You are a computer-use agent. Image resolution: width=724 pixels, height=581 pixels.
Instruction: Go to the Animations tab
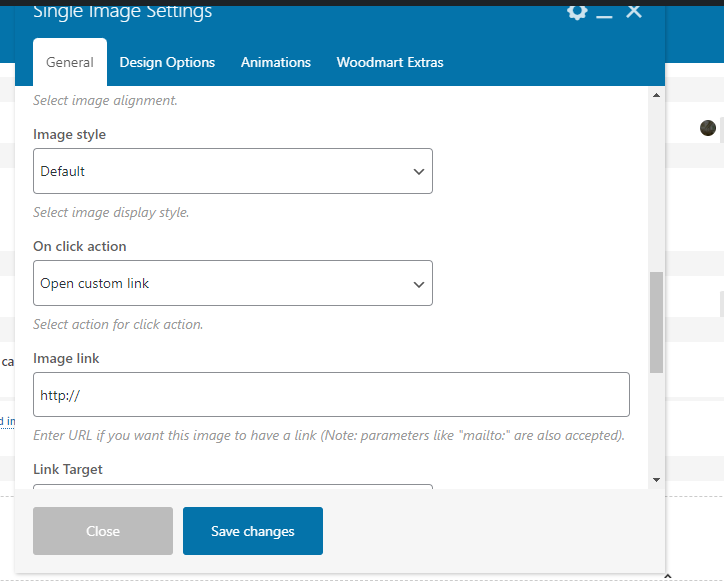click(x=276, y=62)
